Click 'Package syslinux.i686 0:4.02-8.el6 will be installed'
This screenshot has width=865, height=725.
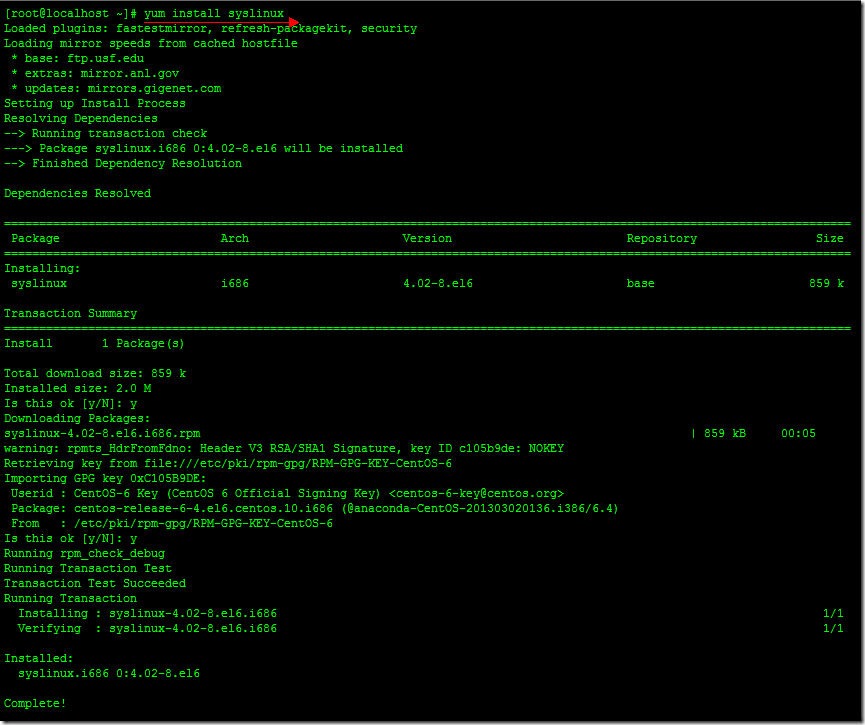coord(221,148)
